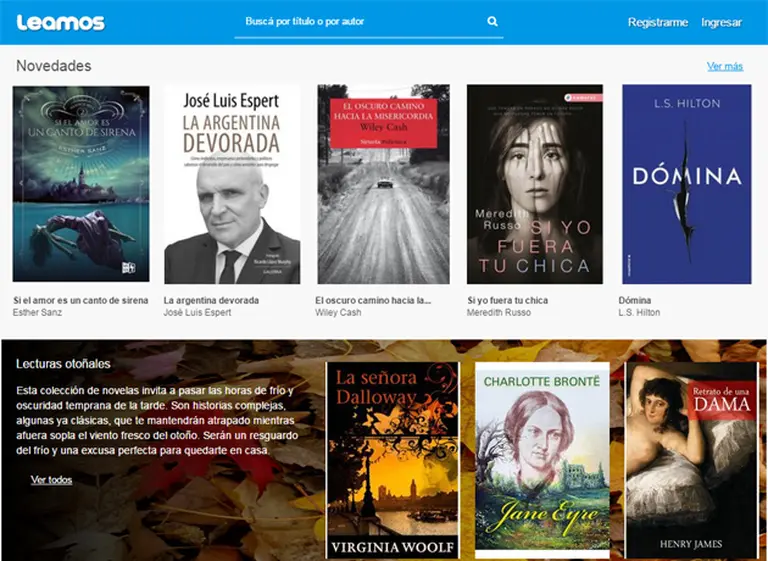The height and width of the screenshot is (561, 768).
Task: Click the Leamos logo
Action: (x=61, y=23)
